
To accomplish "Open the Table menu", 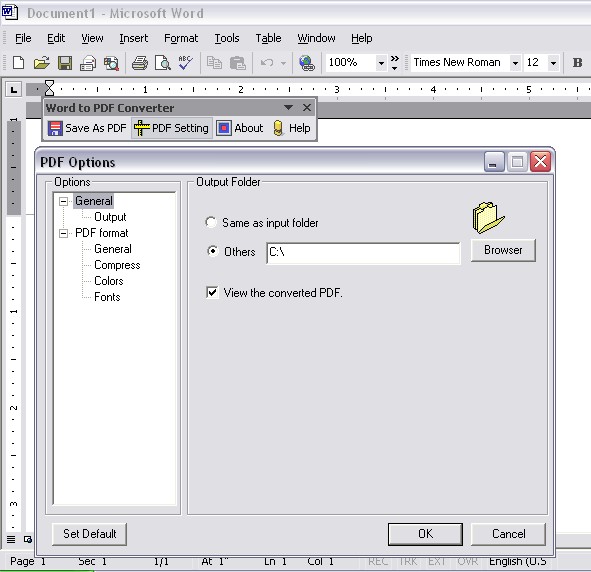I will click(x=268, y=38).
